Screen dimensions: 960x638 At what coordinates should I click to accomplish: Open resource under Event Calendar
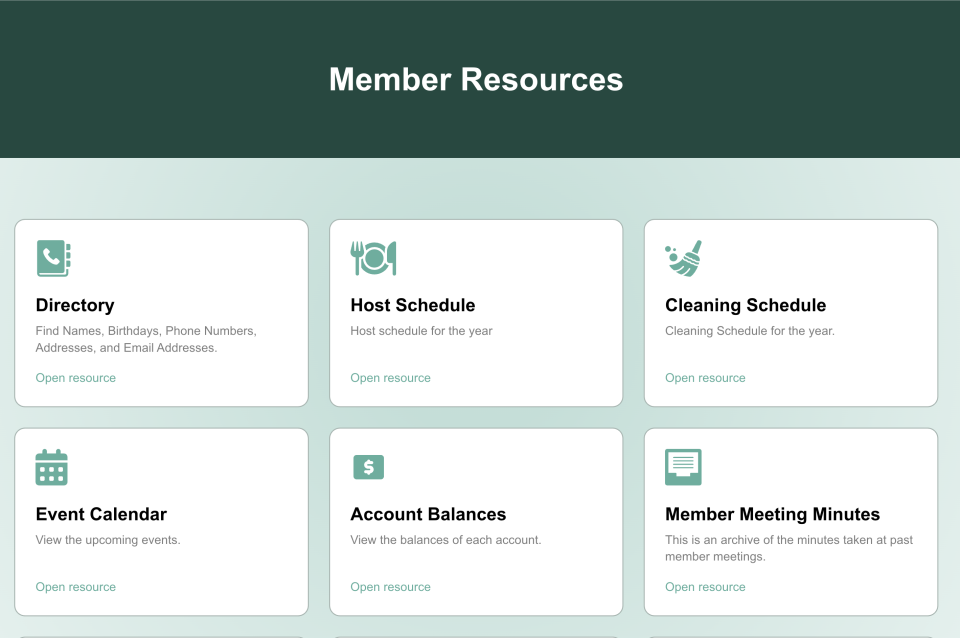(75, 586)
